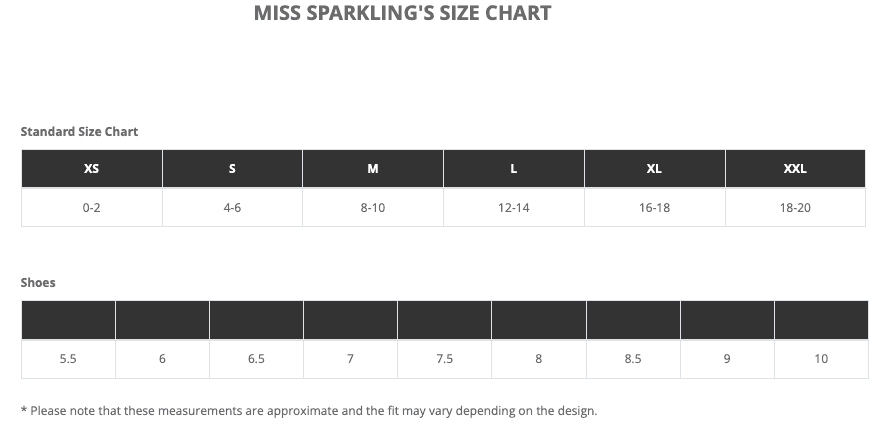
Task: Click shoe size 5.5 cell
Action: click(x=68, y=359)
